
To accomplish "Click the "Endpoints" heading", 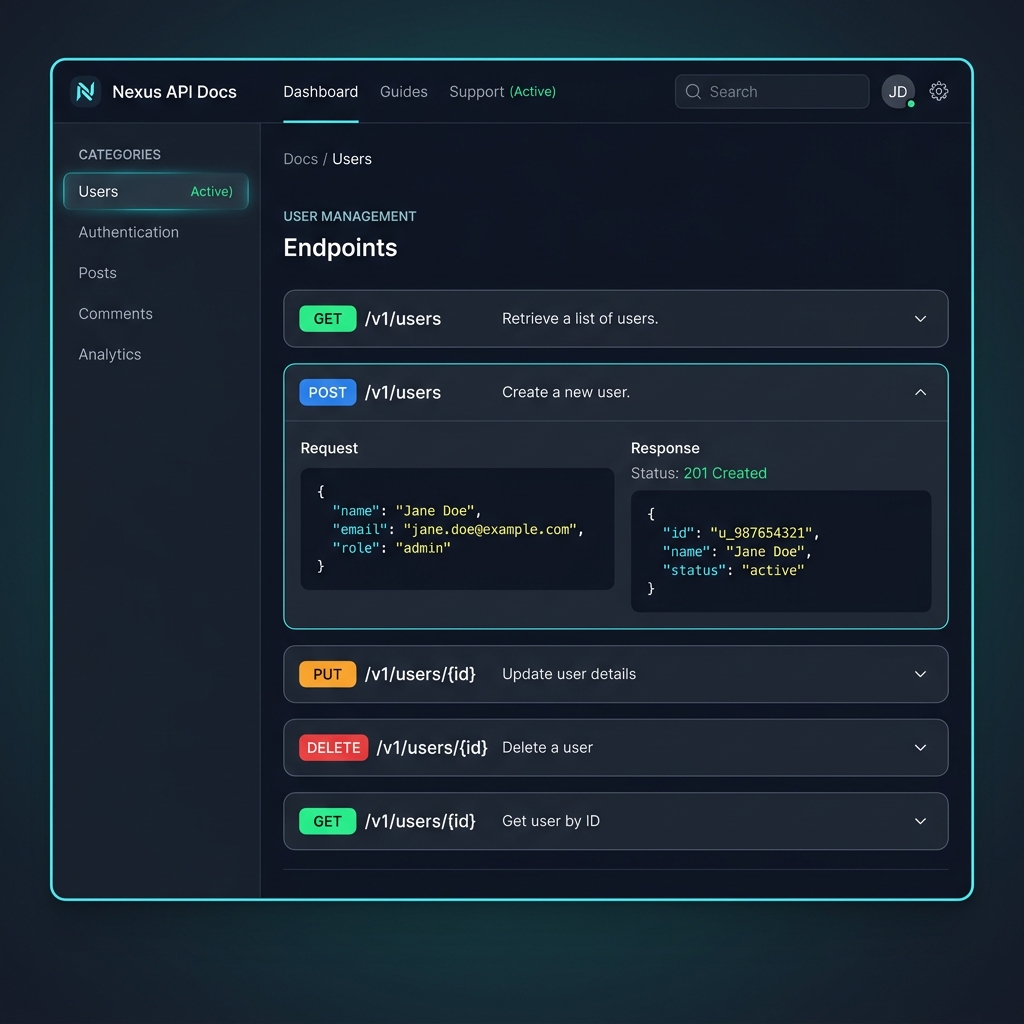I will coord(340,248).
